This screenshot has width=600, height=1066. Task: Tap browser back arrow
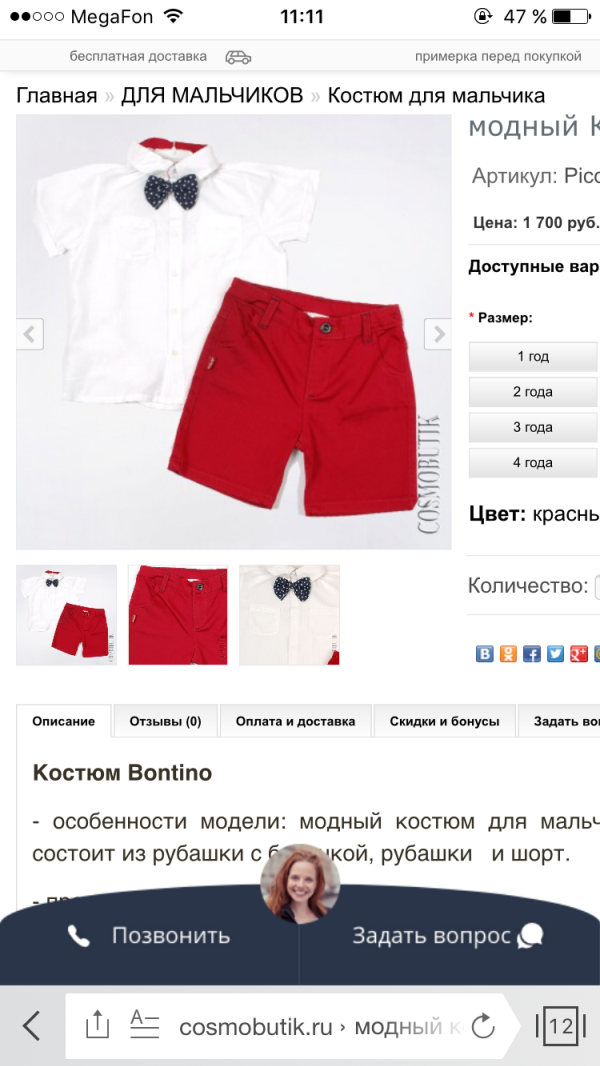[x=31, y=1026]
